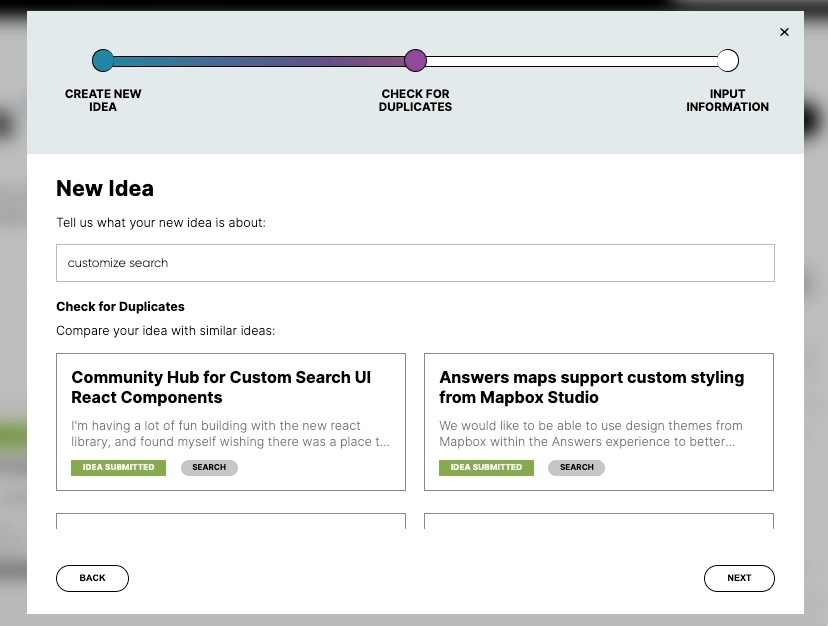Click the idea description text field
The width and height of the screenshot is (828, 626).
415,263
